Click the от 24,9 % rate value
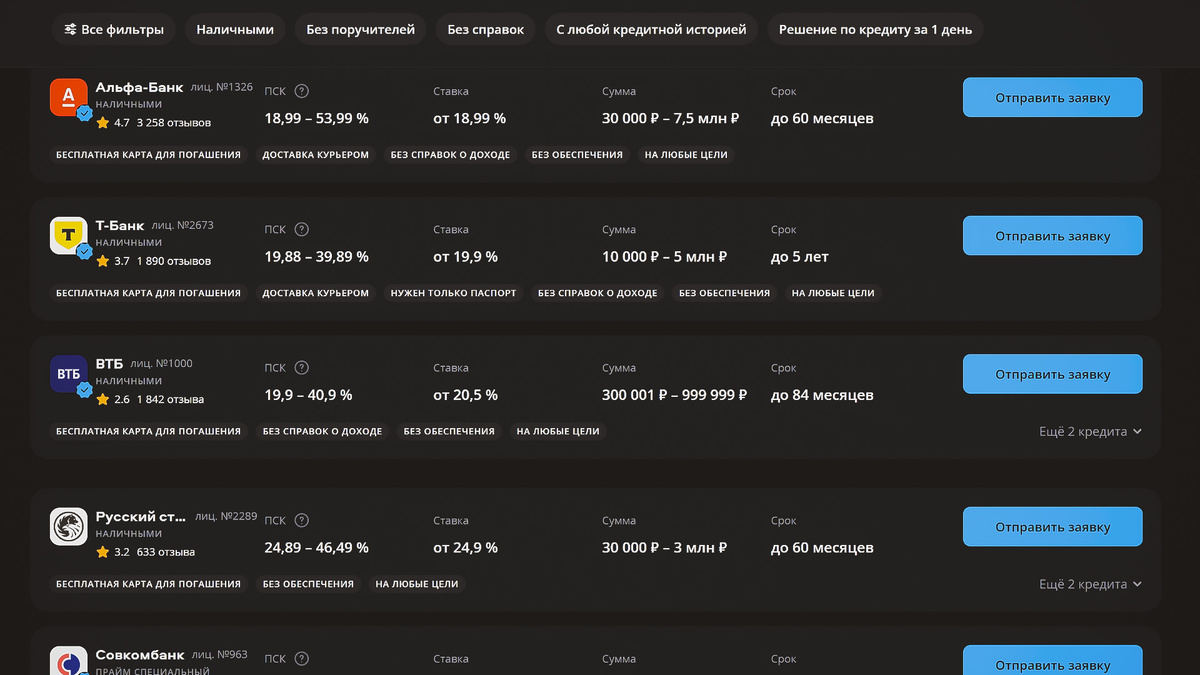The image size is (1200, 675). pos(465,548)
